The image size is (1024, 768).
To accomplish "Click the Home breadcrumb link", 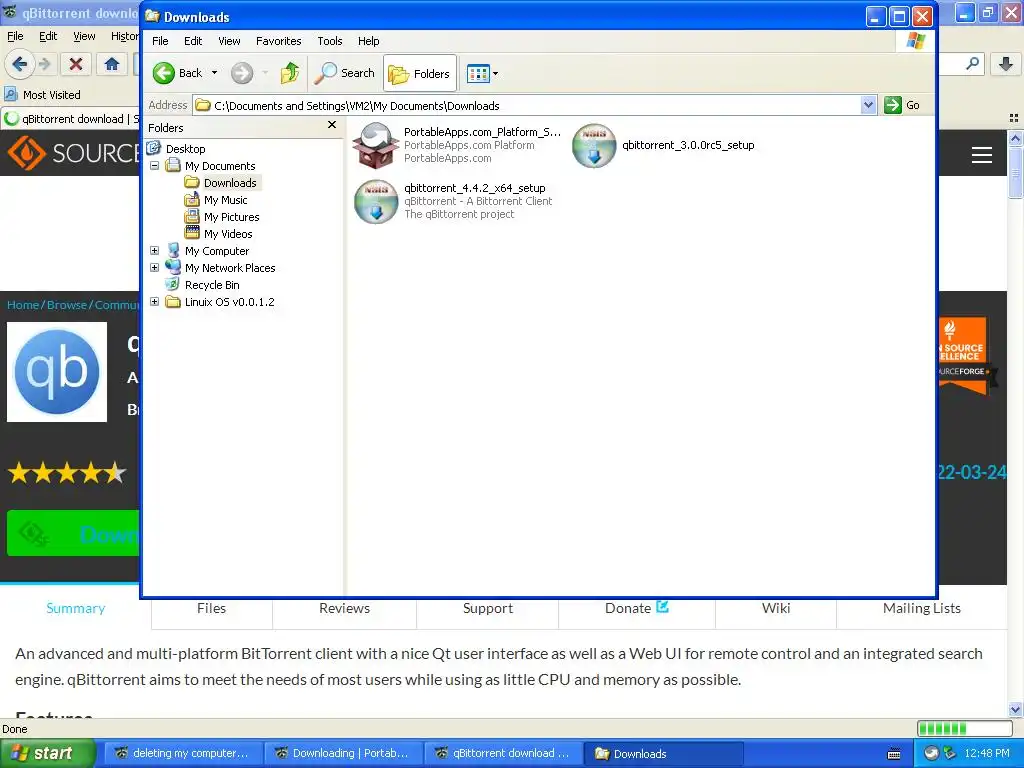I will pyautogui.click(x=23, y=305).
